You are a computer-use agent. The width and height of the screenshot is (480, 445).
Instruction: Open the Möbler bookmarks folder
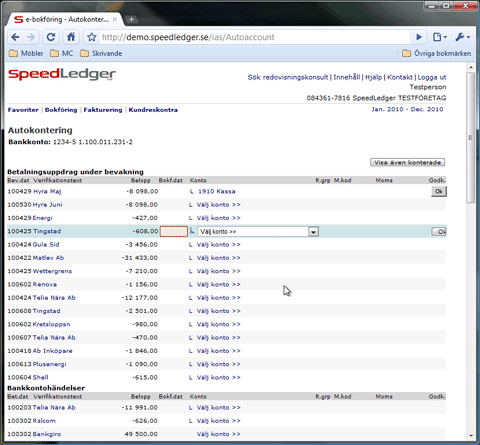coord(26,53)
